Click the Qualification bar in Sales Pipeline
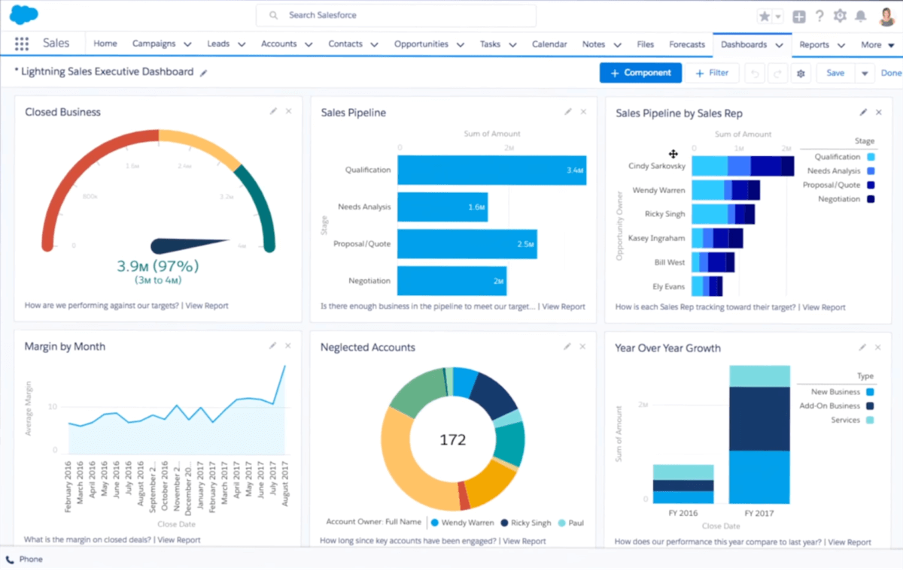Image resolution: width=904 pixels, height=570 pixels. (x=492, y=170)
